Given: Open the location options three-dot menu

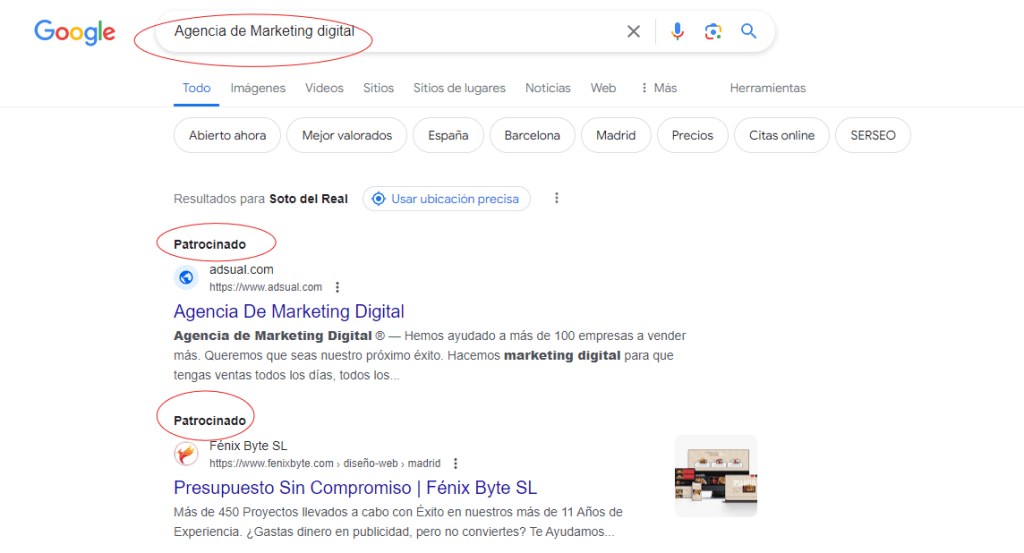Looking at the screenshot, I should (x=556, y=198).
